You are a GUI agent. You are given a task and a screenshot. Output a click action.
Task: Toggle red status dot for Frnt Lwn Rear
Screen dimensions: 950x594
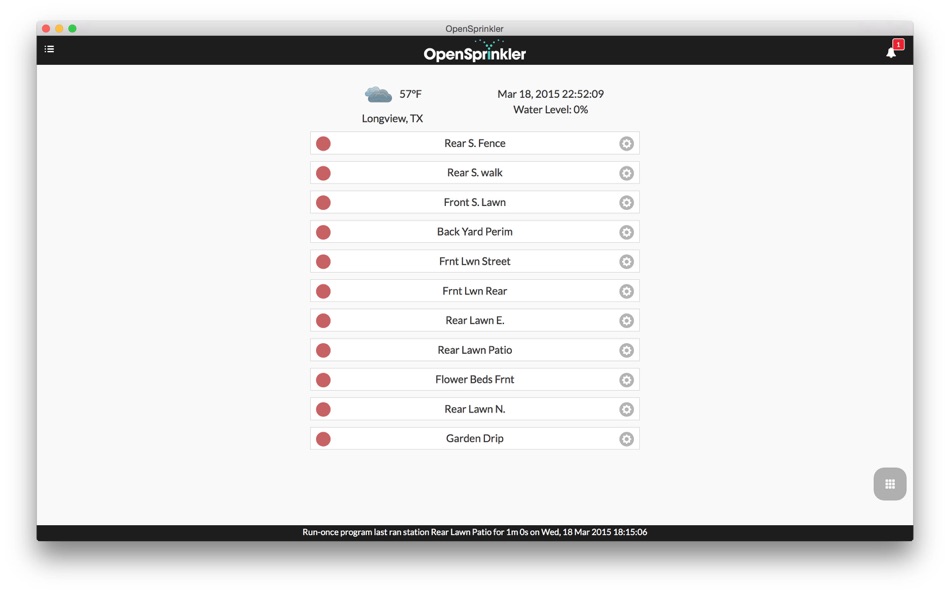pyautogui.click(x=324, y=292)
